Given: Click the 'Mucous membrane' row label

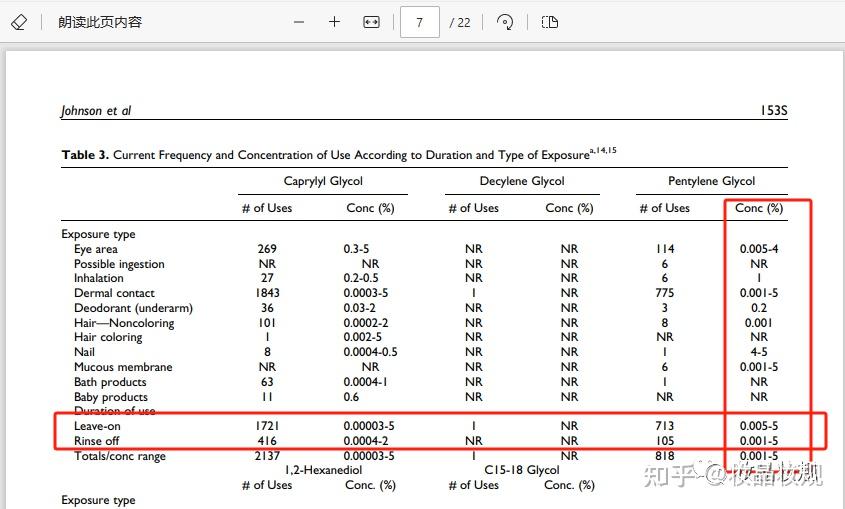Looking at the screenshot, I should [x=123, y=367].
